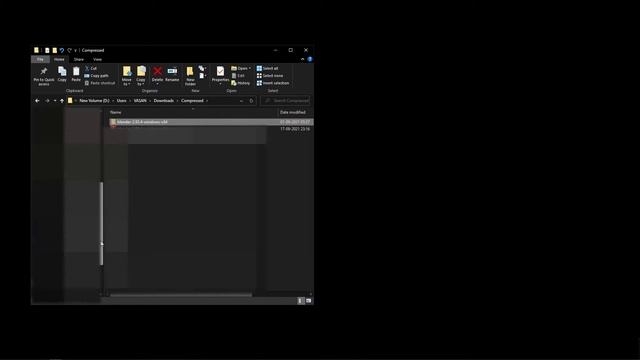
Task: Click Select none in Select group
Action: (270, 76)
